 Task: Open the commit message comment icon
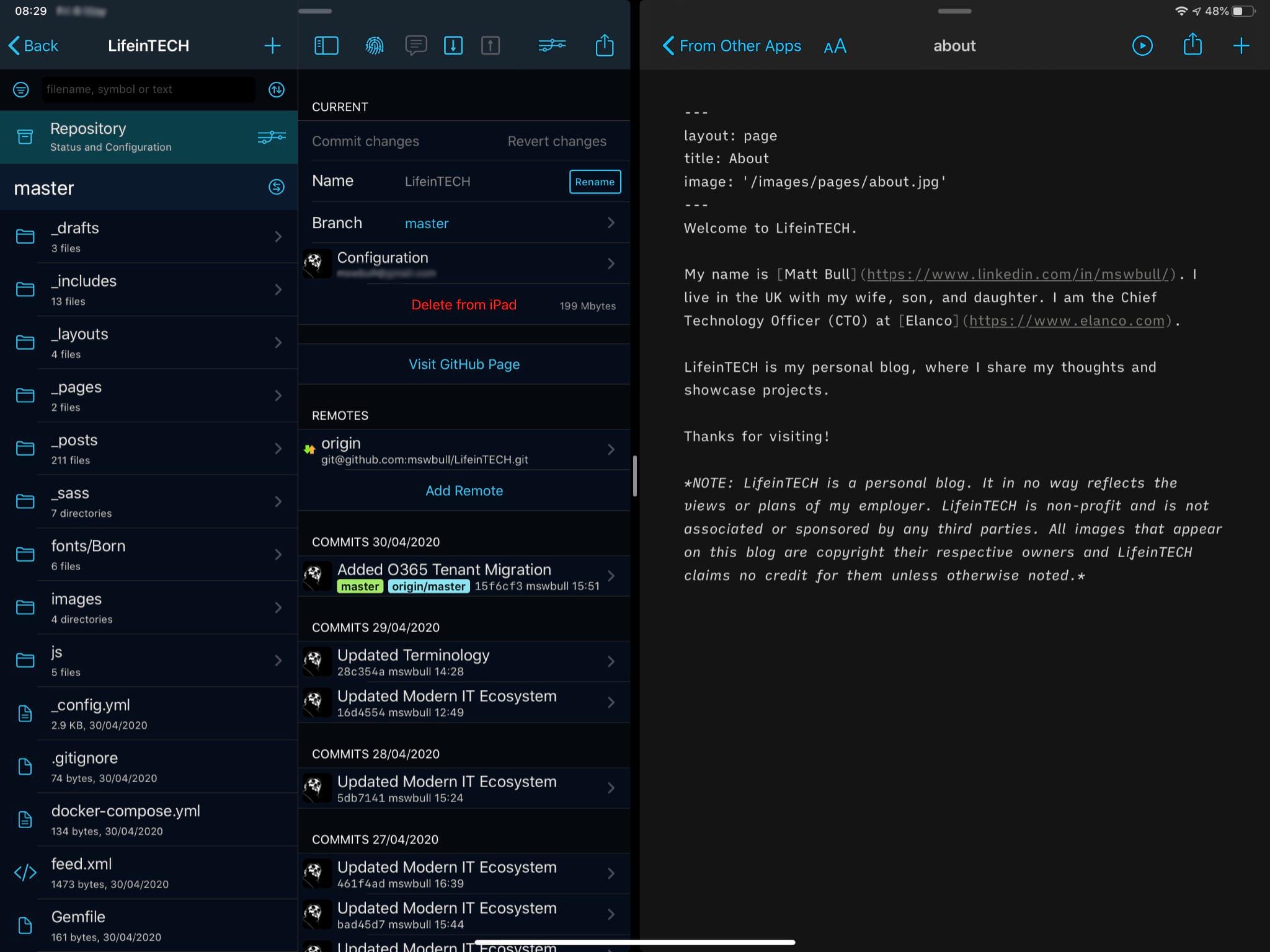(x=415, y=45)
